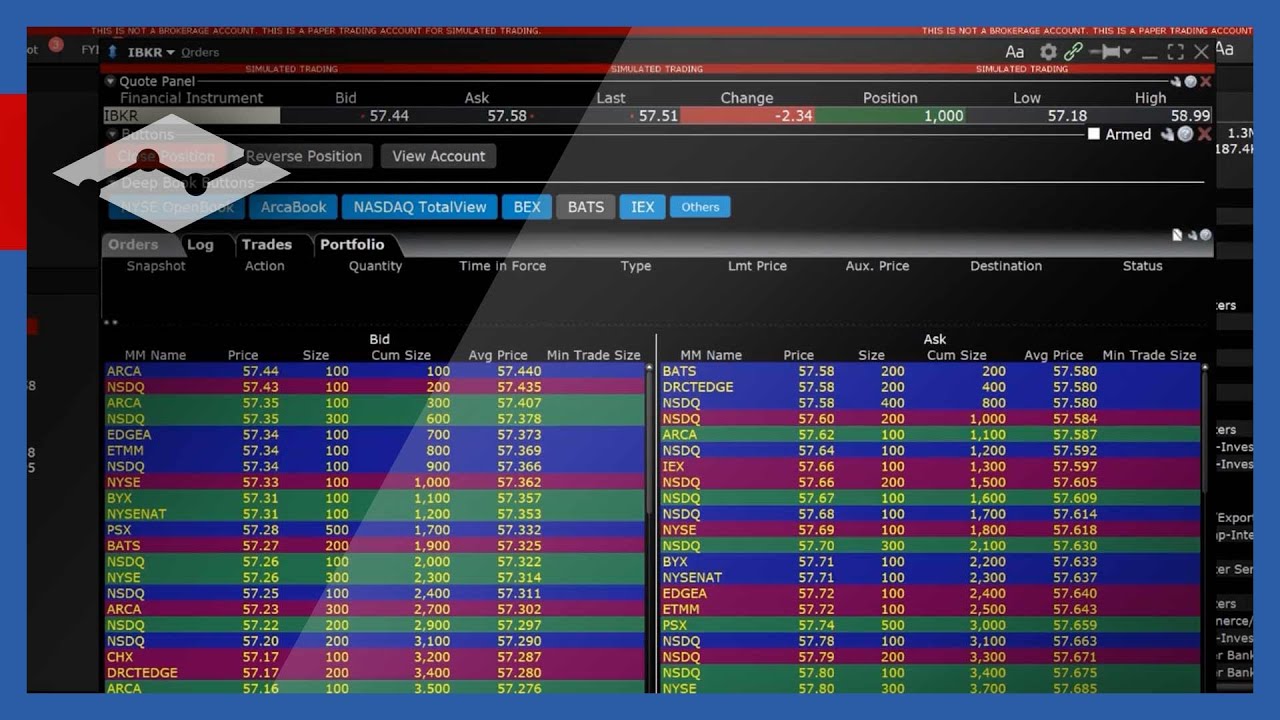
Task: Click Aa font icon in background window
Action: [1224, 49]
